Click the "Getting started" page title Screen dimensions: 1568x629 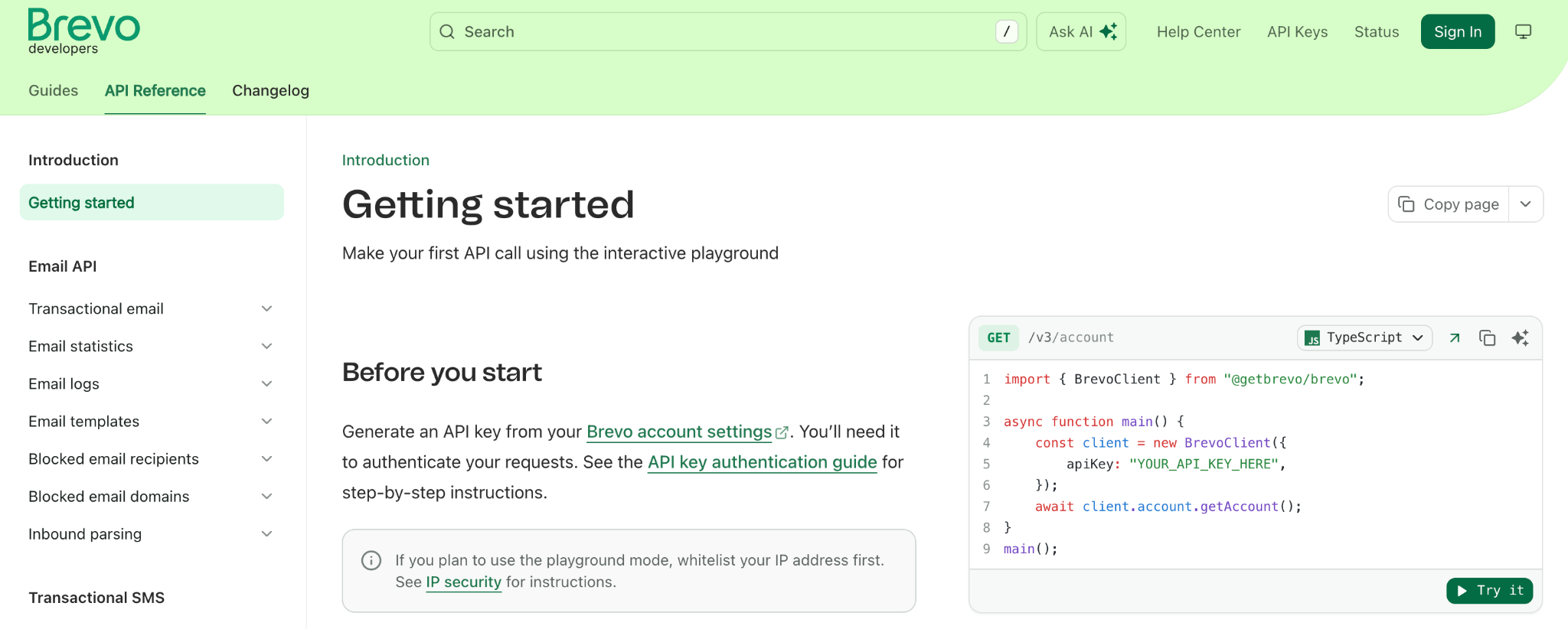(x=488, y=205)
